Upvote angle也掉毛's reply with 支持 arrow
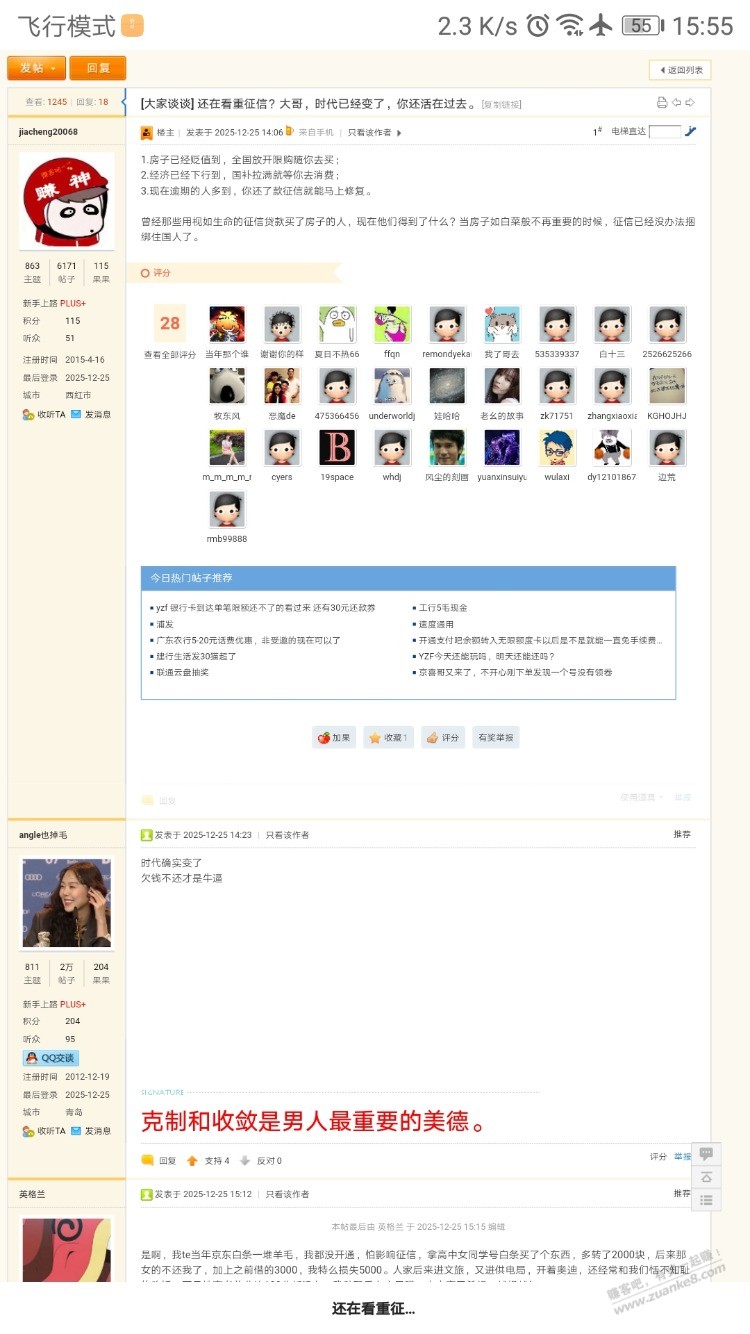 tap(193, 1161)
